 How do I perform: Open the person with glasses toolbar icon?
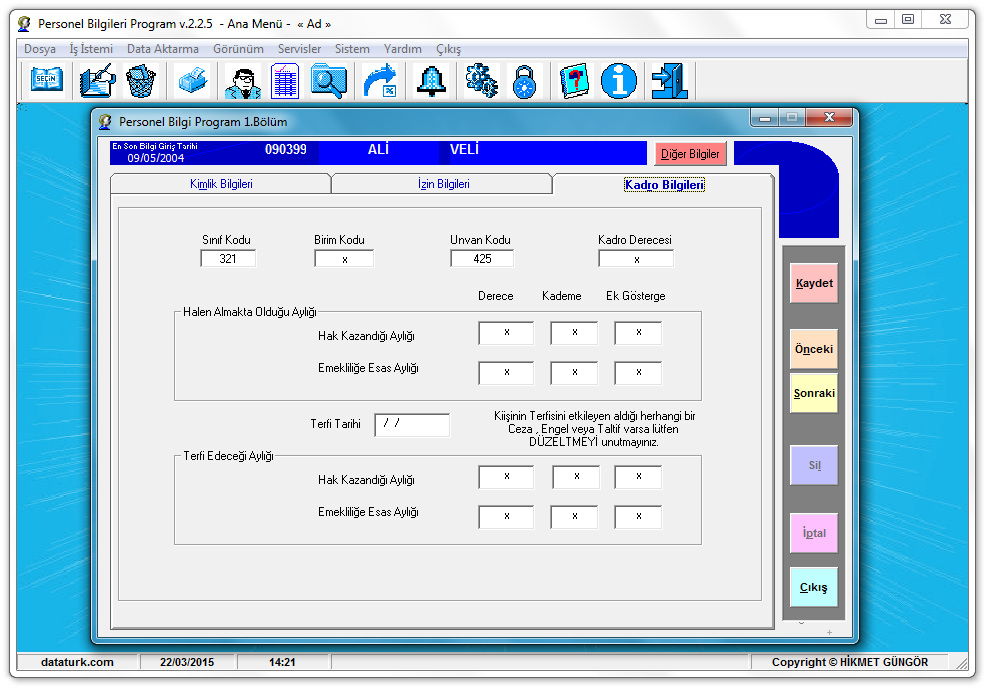242,82
